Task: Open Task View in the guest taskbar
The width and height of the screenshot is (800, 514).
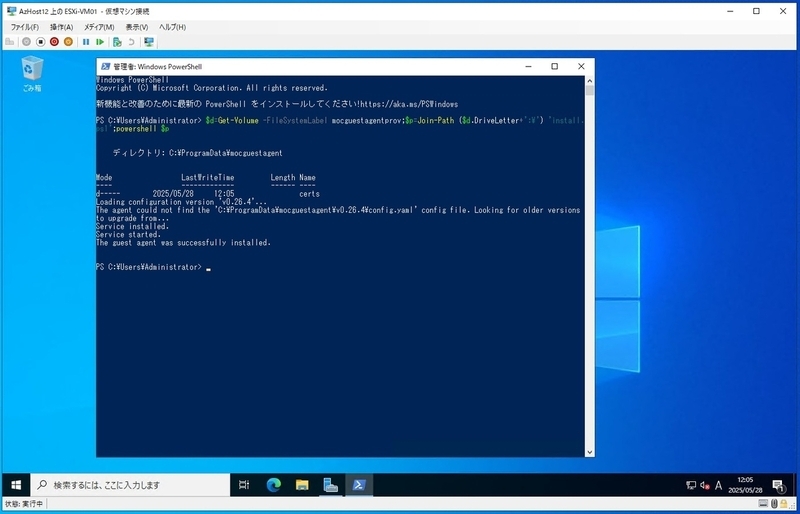Action: point(244,485)
